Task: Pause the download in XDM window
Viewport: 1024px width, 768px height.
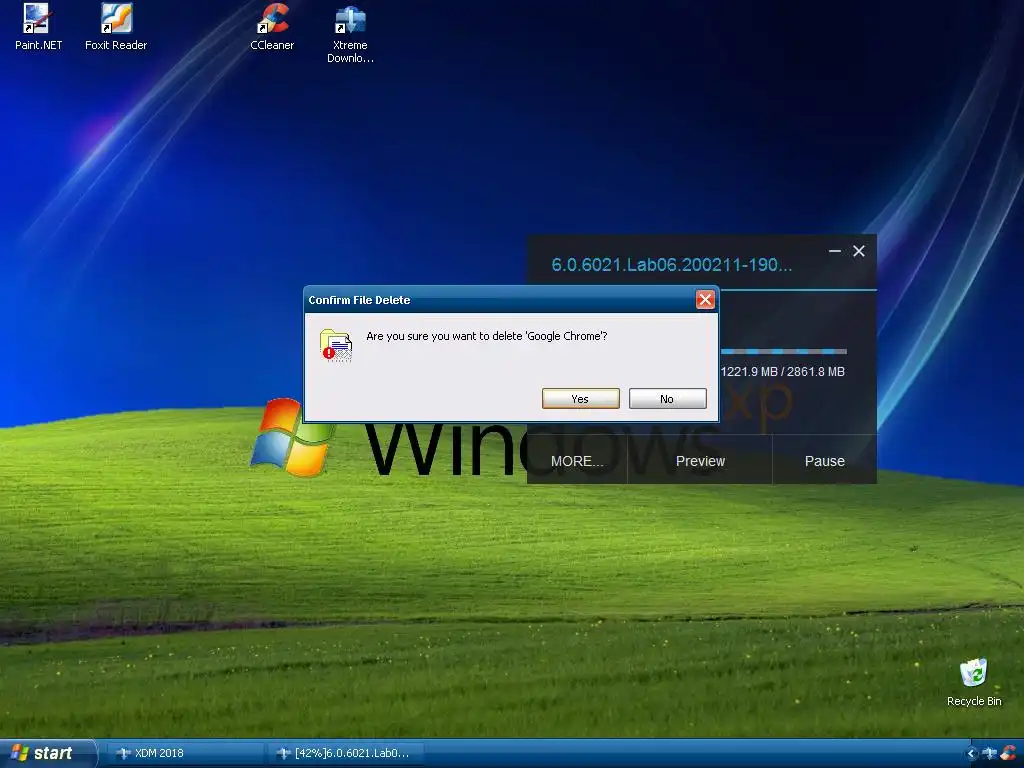Action: (x=825, y=461)
